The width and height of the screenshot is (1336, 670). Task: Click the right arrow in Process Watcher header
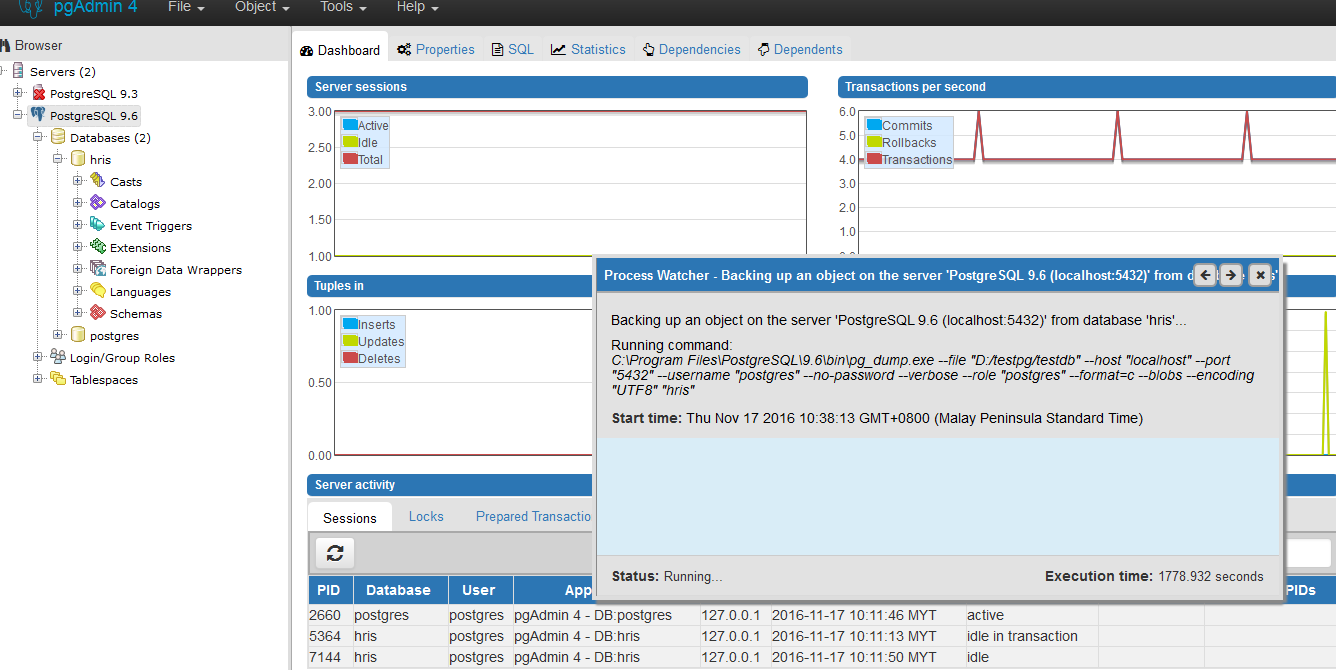pos(1231,274)
